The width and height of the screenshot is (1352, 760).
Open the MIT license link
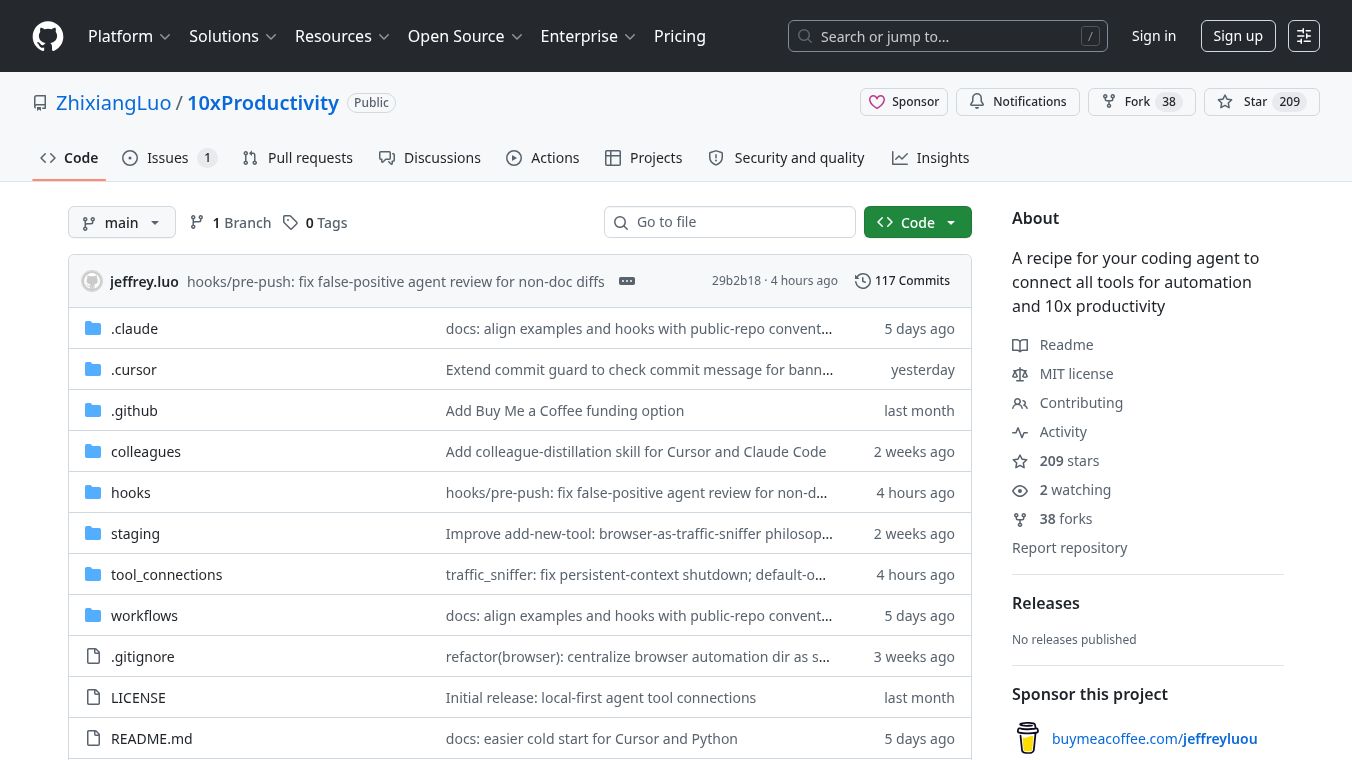click(1076, 374)
